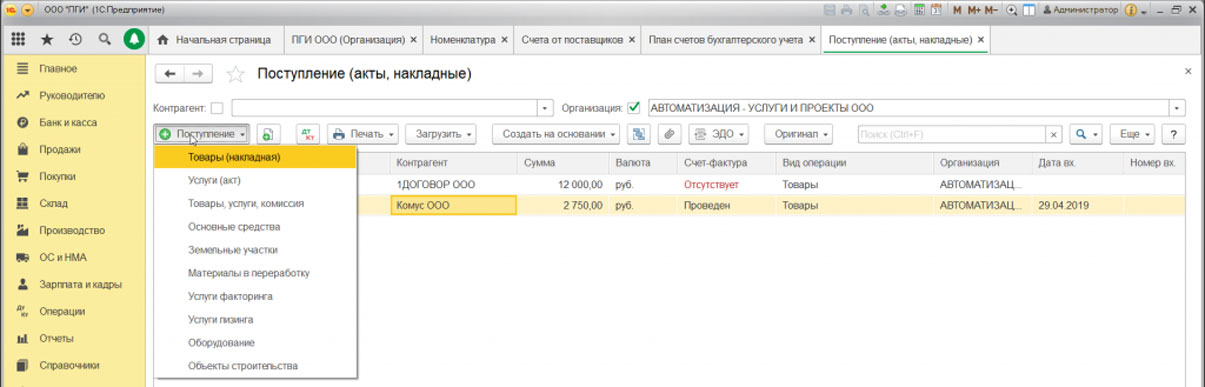This screenshot has width=1205, height=387.
Task: Open the ЭДО dropdown
Action: (719, 134)
